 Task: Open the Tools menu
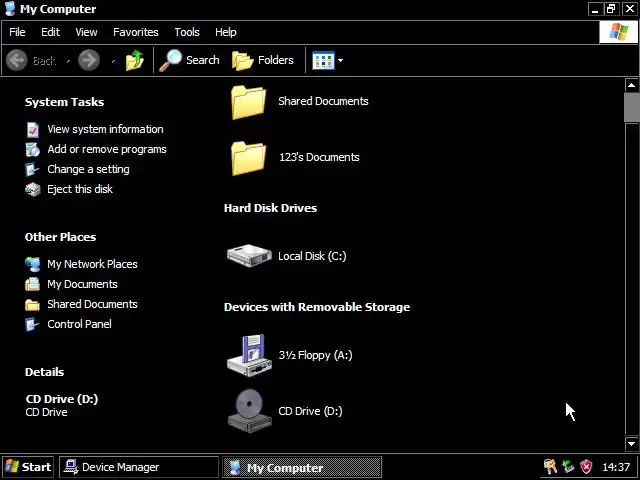point(187,32)
